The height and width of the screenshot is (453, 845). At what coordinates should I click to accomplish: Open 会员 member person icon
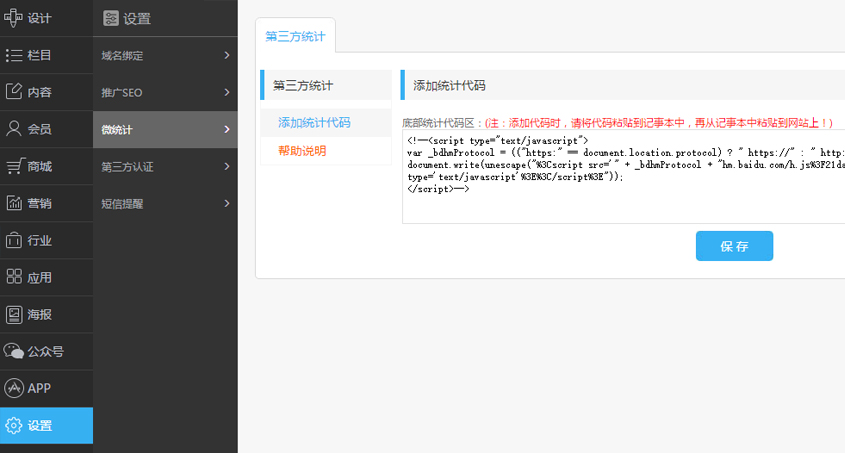coord(14,129)
